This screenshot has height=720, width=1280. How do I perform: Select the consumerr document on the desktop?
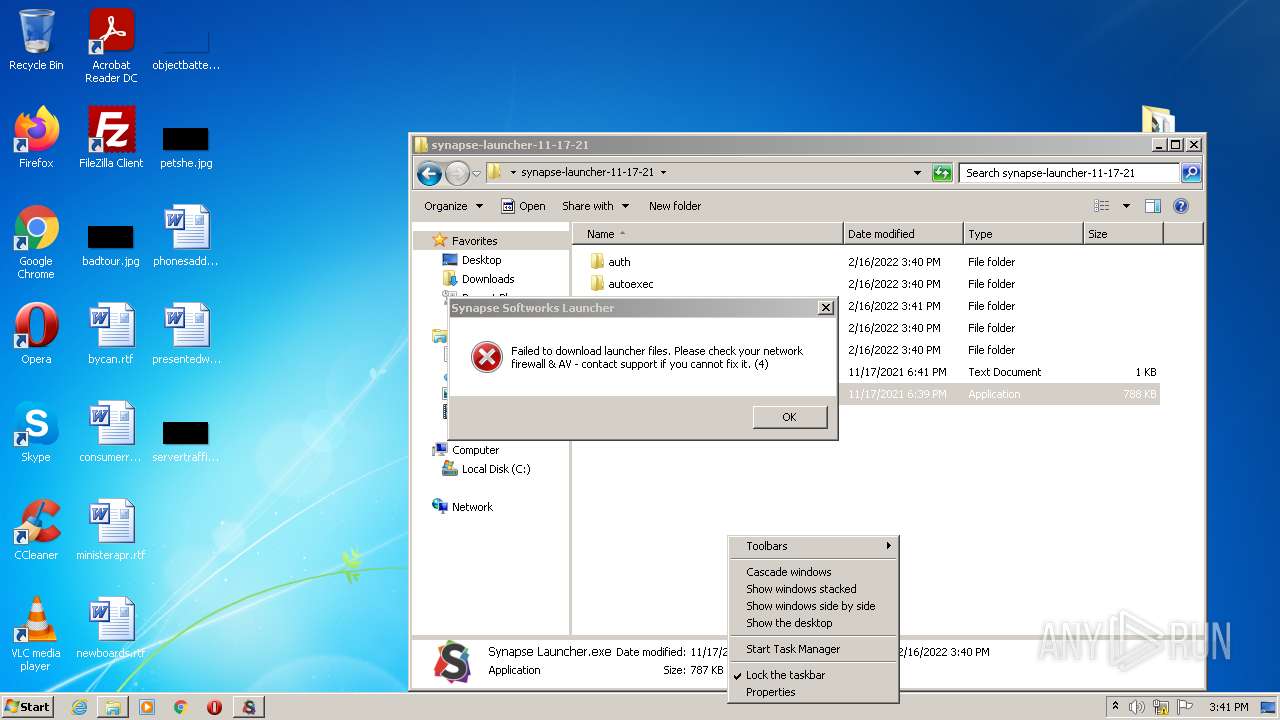coord(111,432)
